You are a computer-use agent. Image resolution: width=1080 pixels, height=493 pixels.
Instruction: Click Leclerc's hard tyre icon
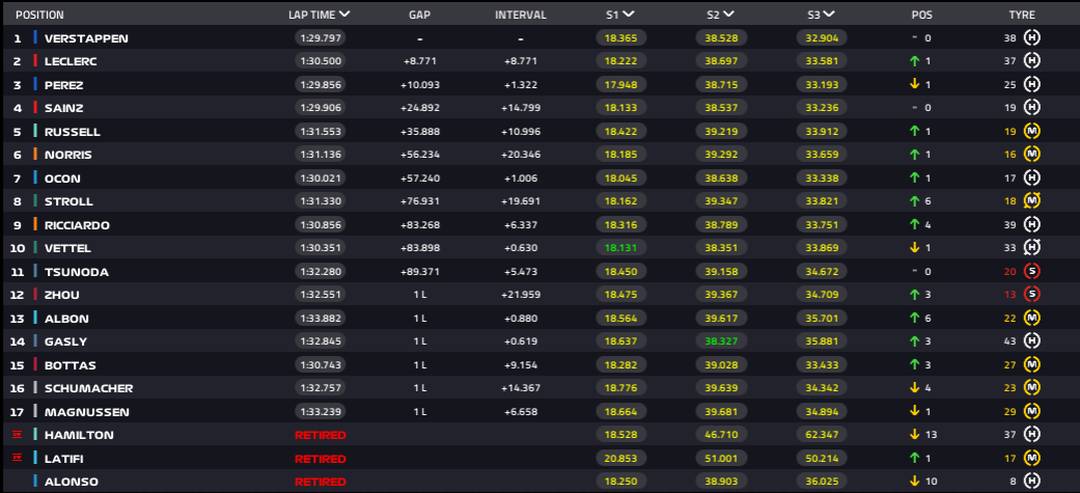pos(1031,61)
